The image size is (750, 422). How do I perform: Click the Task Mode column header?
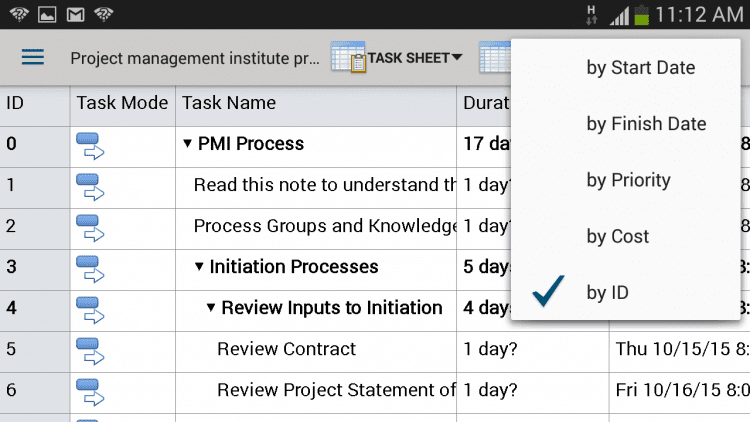pos(122,102)
